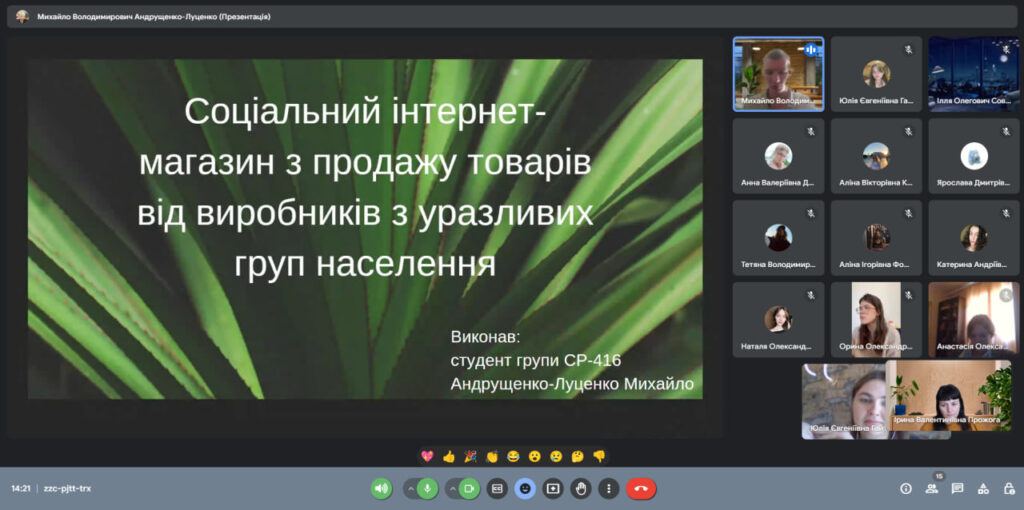Click the green speaker audio button

click(x=381, y=489)
